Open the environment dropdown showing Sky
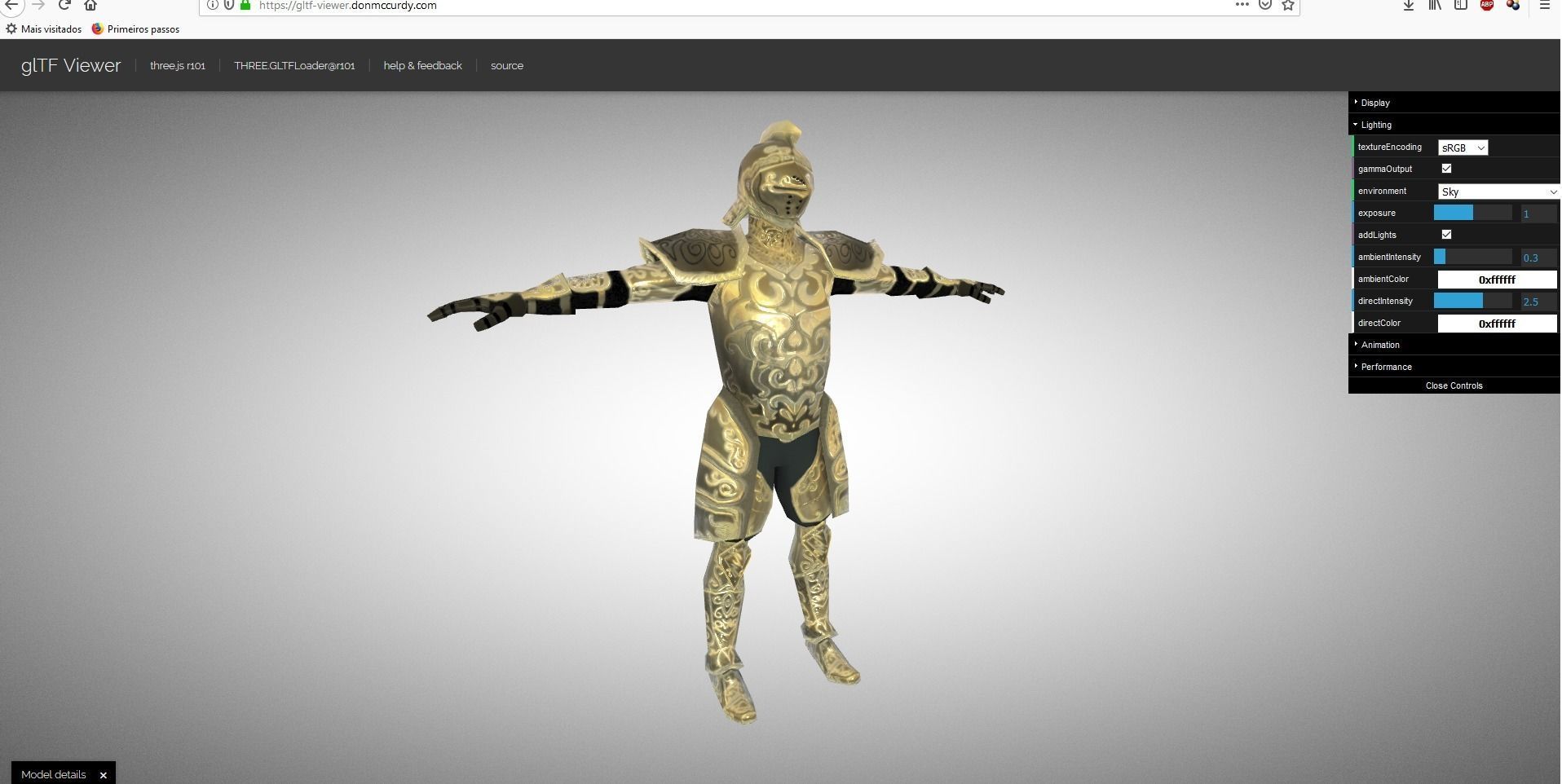Screen dimensions: 1562x784 (1497, 191)
